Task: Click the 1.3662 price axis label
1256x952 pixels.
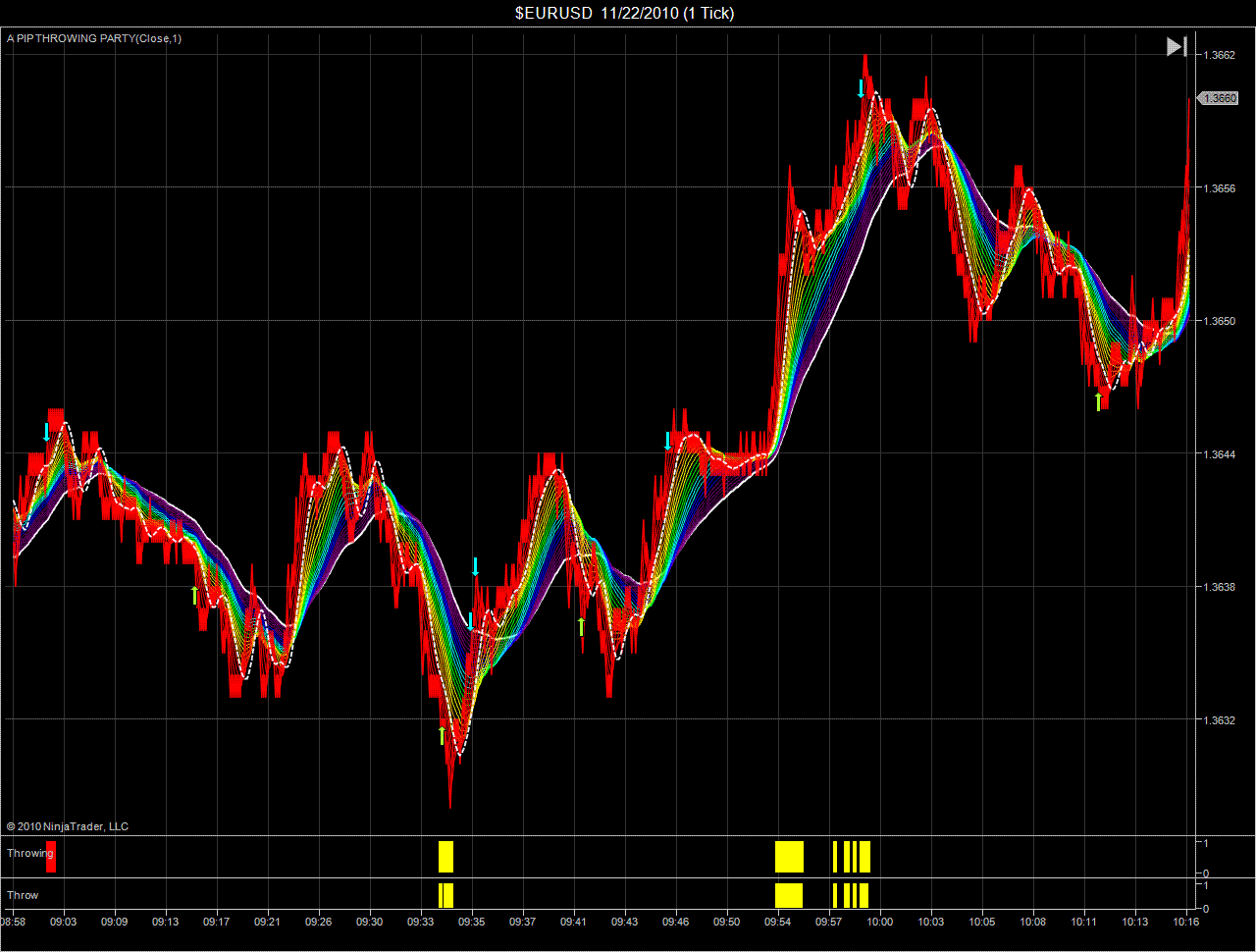Action: coord(1221,55)
